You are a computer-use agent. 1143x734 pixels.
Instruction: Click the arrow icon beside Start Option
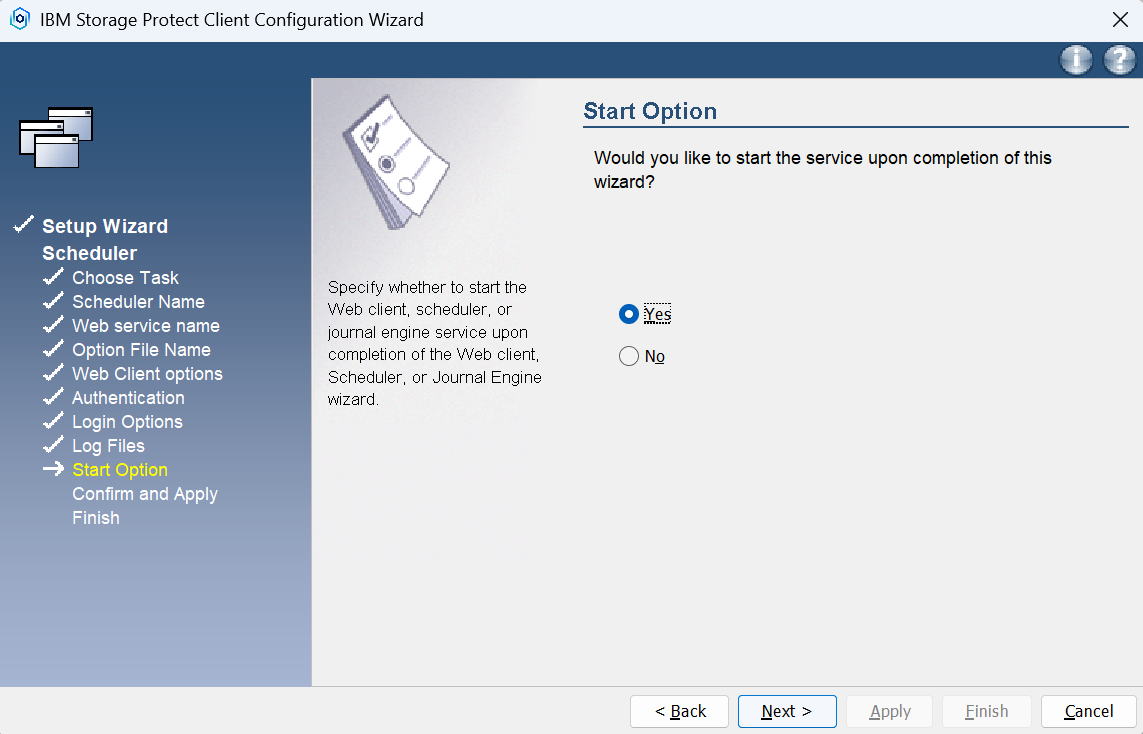click(x=54, y=469)
